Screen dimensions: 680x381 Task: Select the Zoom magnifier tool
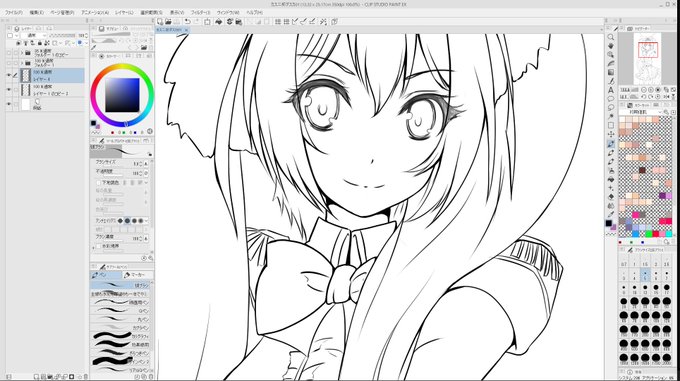click(611, 37)
